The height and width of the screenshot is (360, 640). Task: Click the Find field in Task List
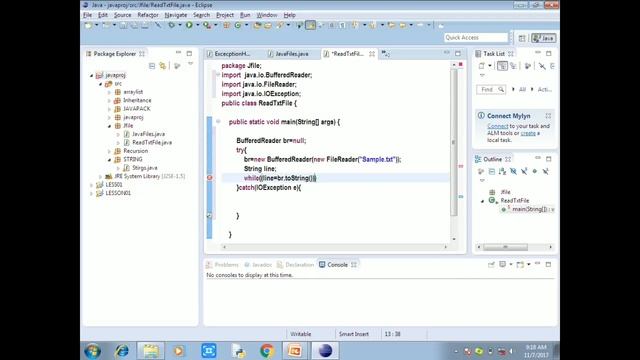click(x=491, y=89)
